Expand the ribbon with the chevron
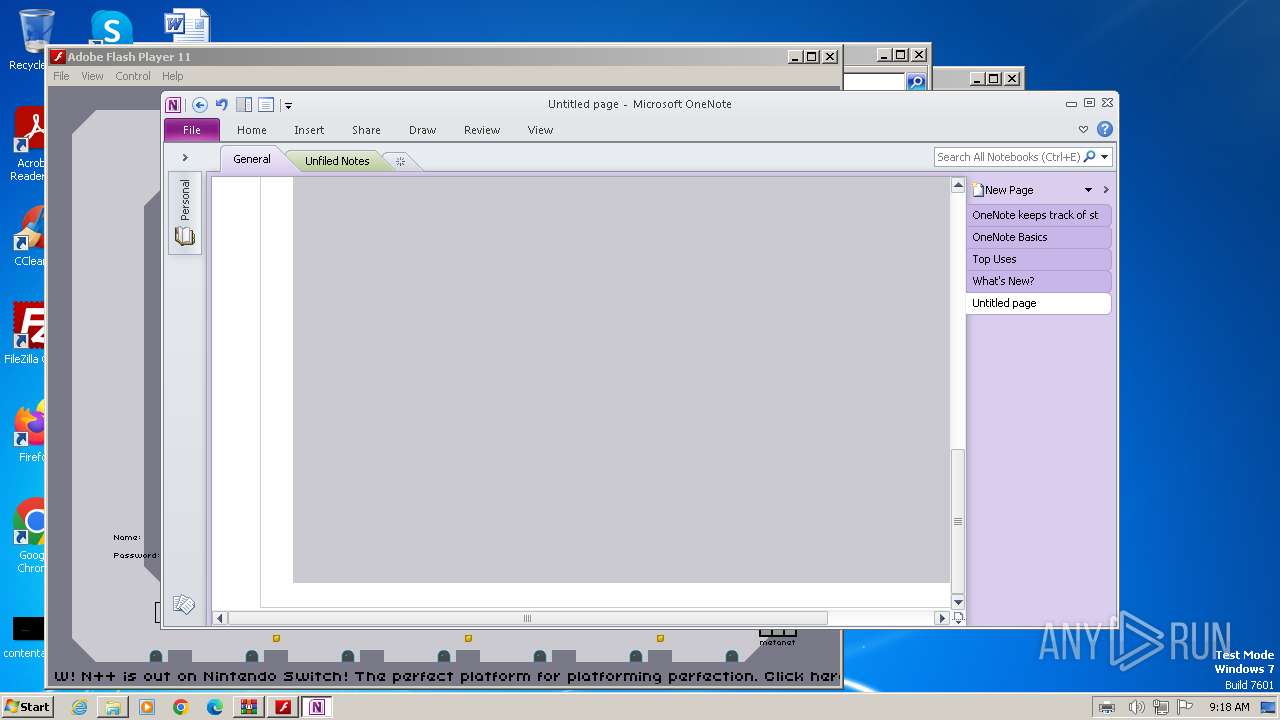This screenshot has height=720, width=1280. pos(1083,130)
